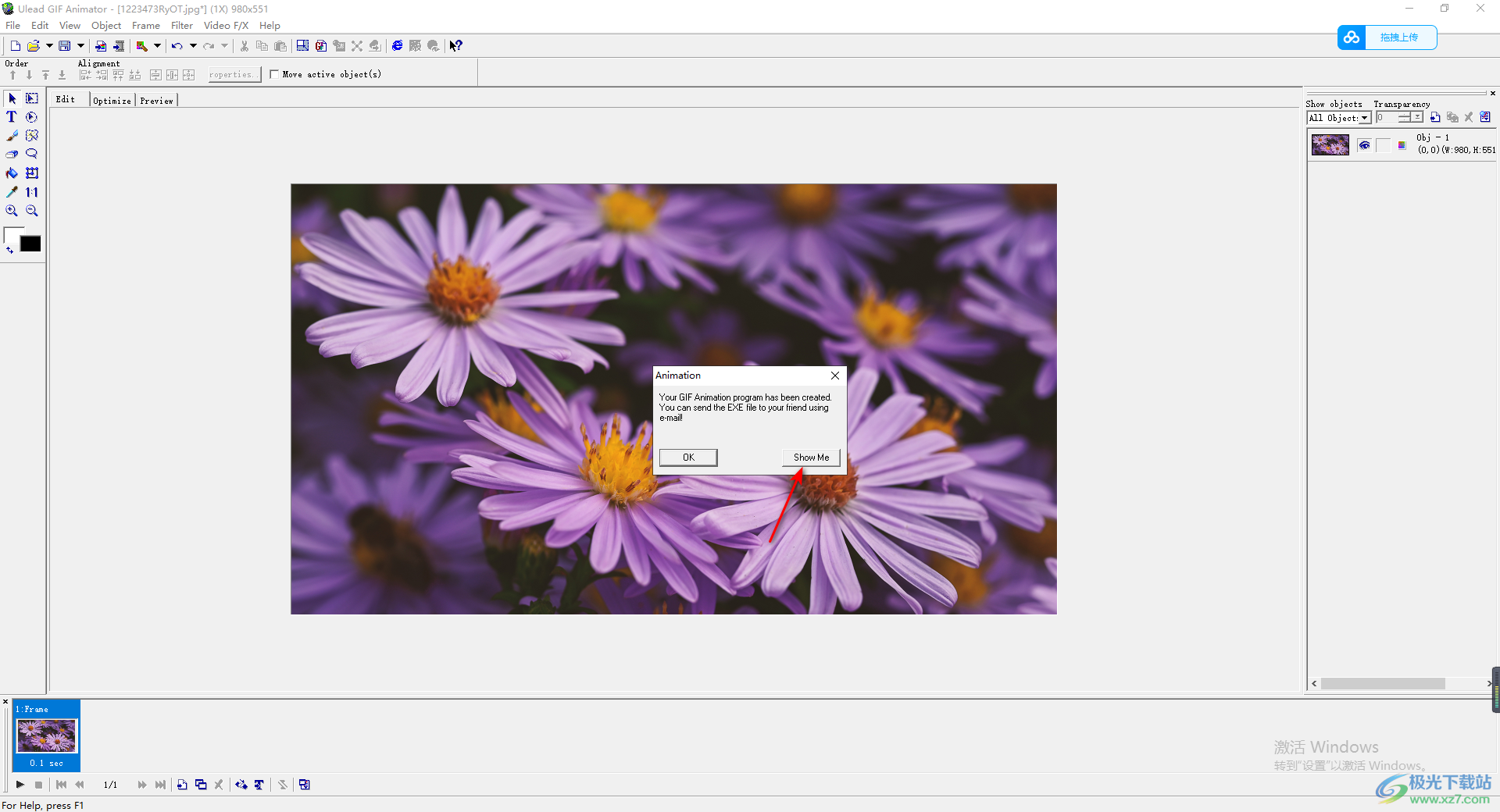This screenshot has height=812, width=1500.
Task: Open the Video F/X menu
Action: [226, 26]
